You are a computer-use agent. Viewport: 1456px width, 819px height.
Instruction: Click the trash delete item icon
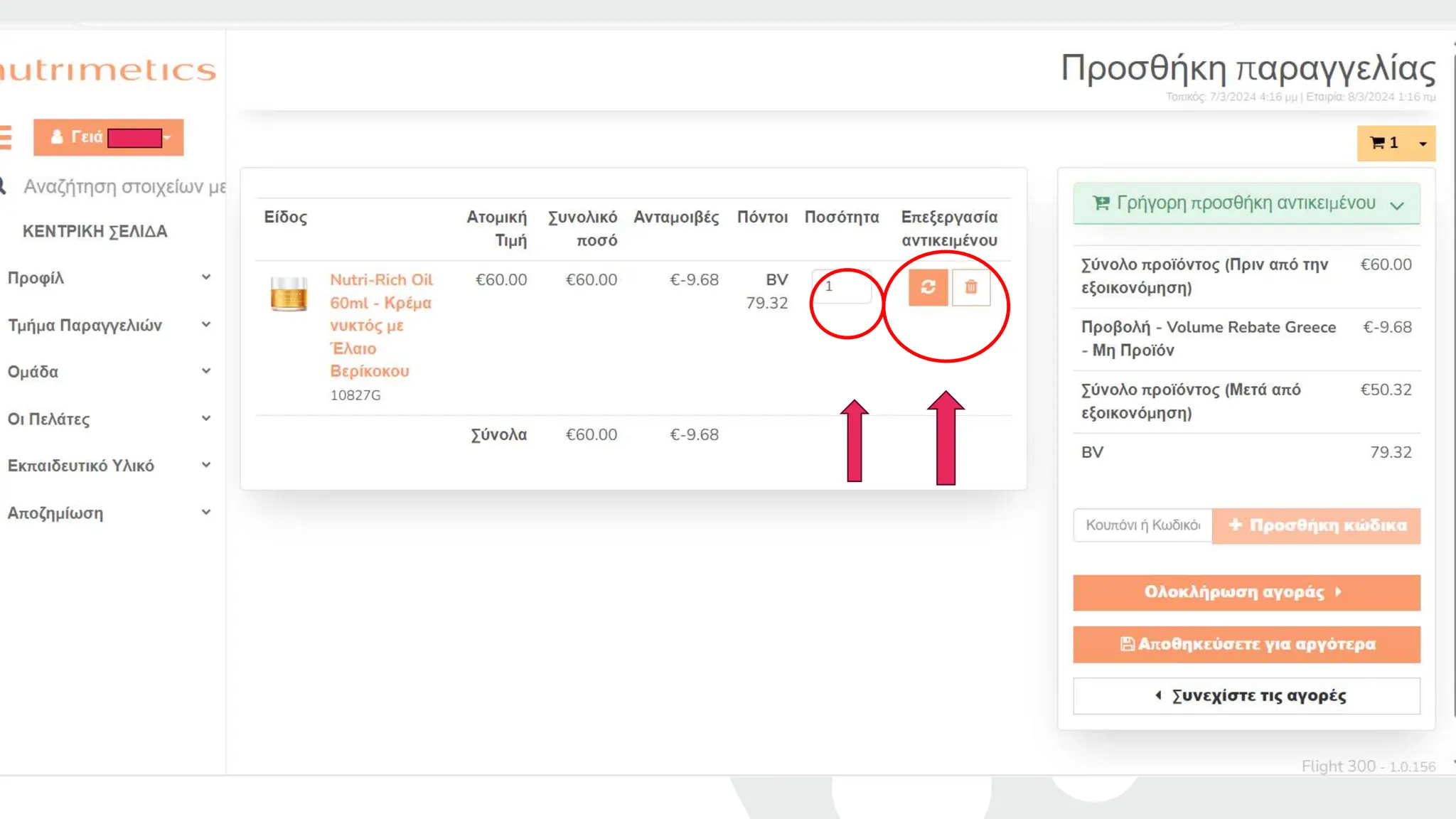point(971,287)
